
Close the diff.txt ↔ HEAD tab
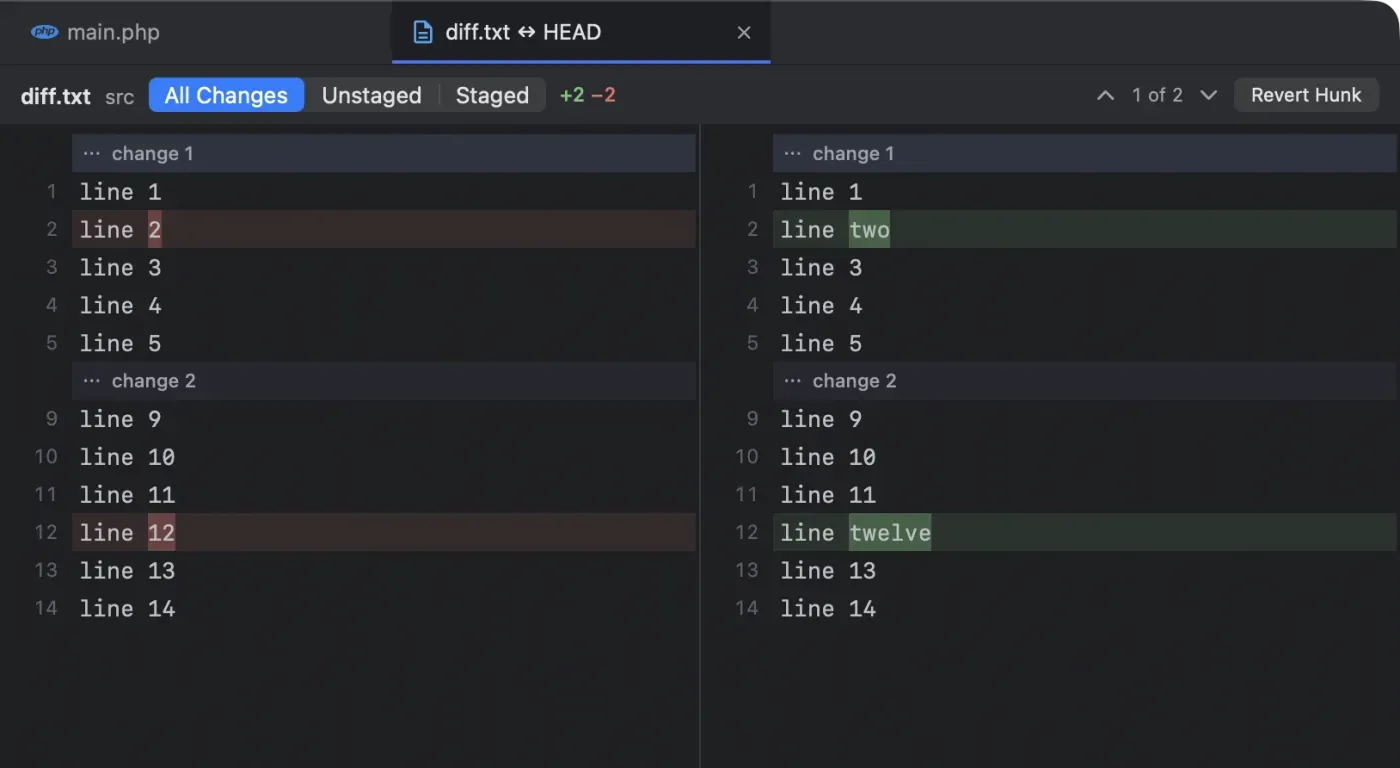(744, 32)
